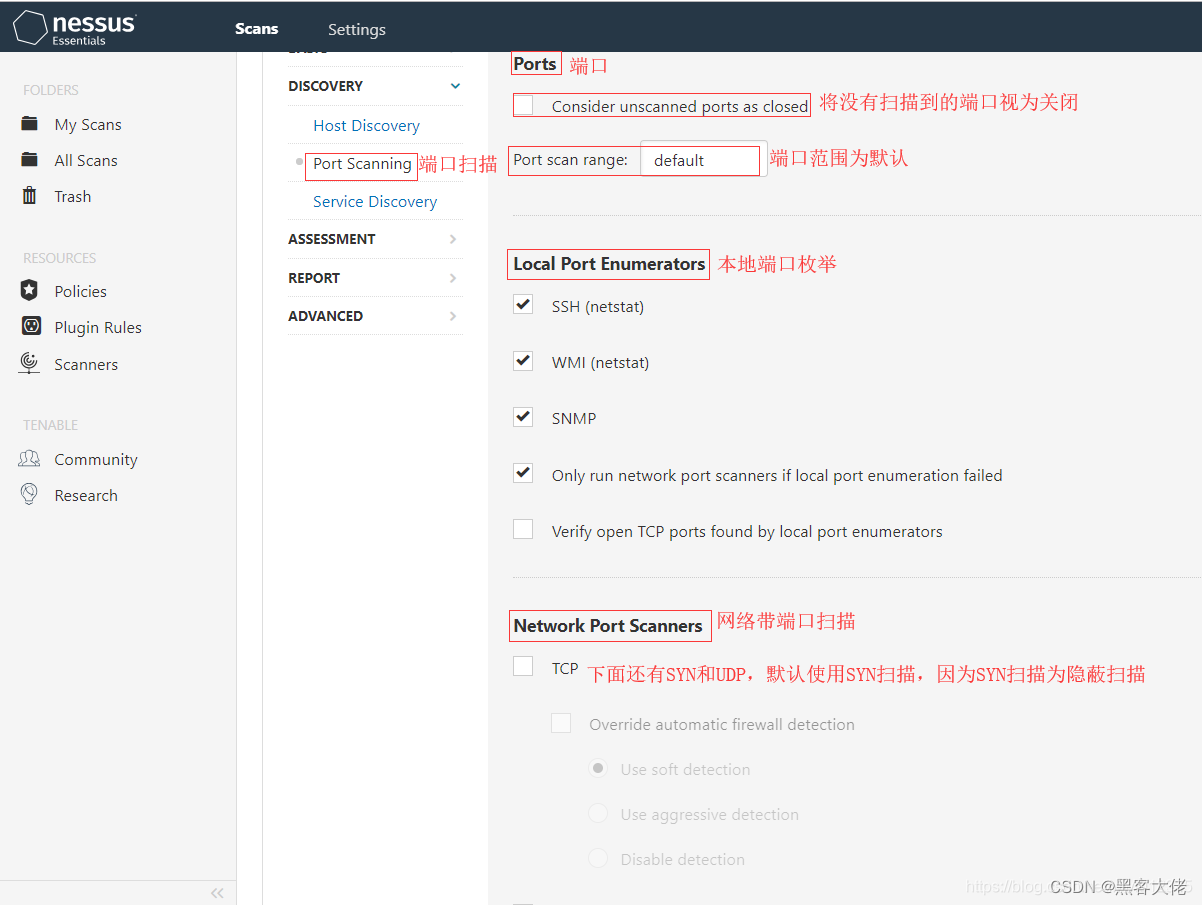Uncheck WMI (netstat) enumerator
The image size is (1202, 905).
click(x=523, y=361)
